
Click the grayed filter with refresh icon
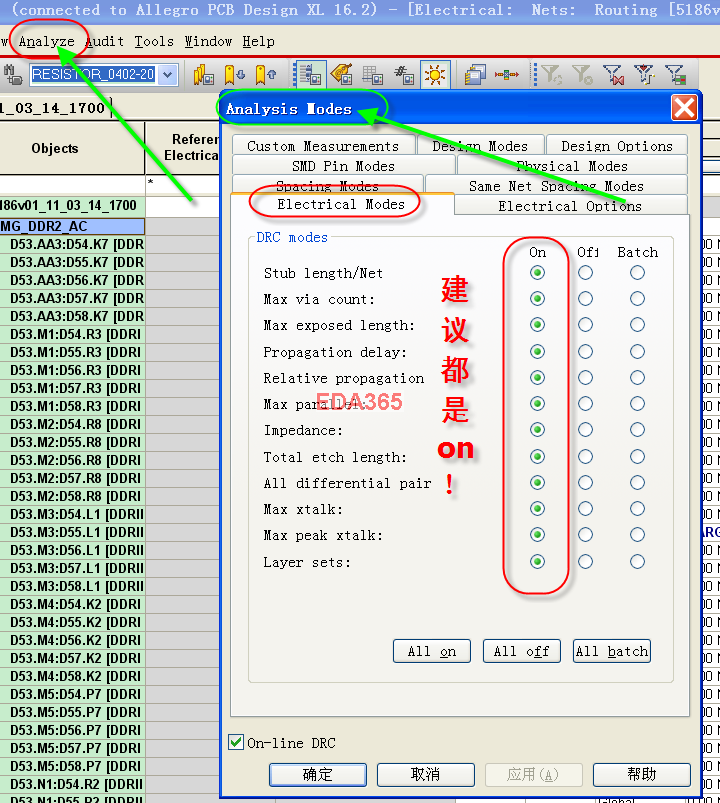tap(552, 75)
